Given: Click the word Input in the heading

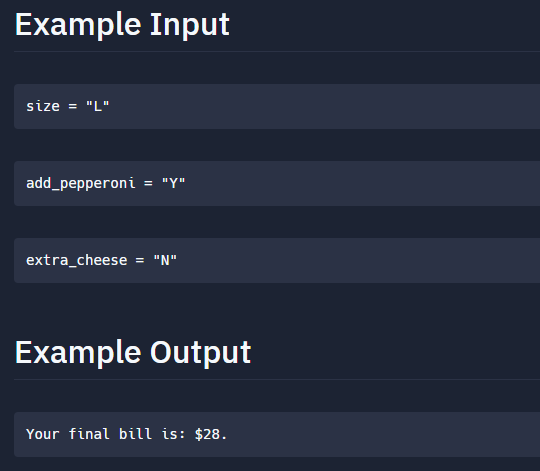Looking at the screenshot, I should click(x=190, y=24).
